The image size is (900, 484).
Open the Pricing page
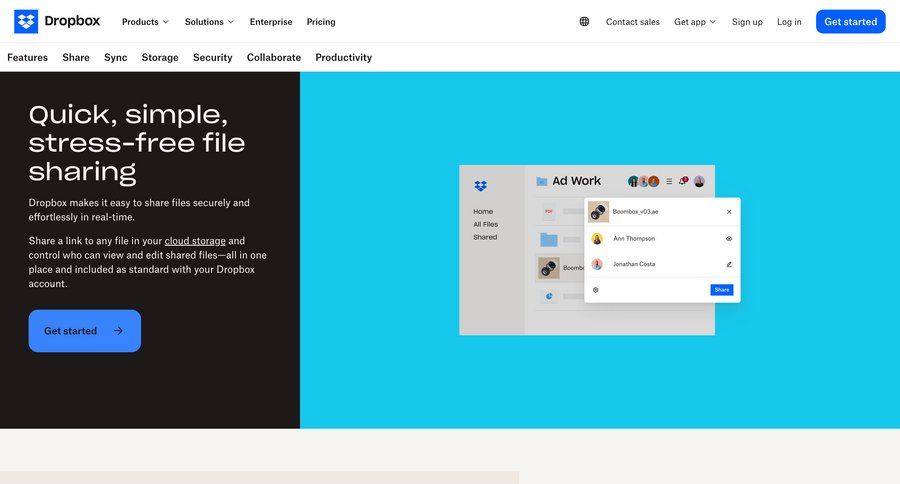click(x=321, y=22)
